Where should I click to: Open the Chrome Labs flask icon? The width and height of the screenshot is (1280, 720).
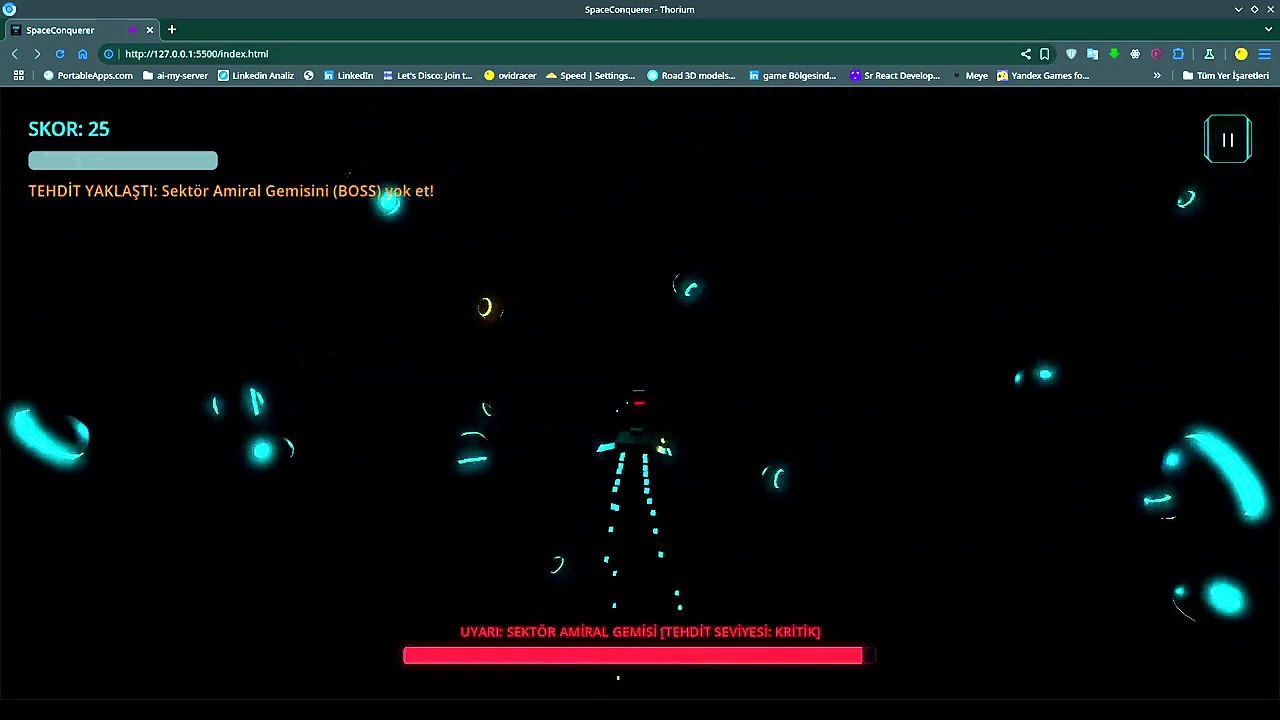tap(1209, 54)
